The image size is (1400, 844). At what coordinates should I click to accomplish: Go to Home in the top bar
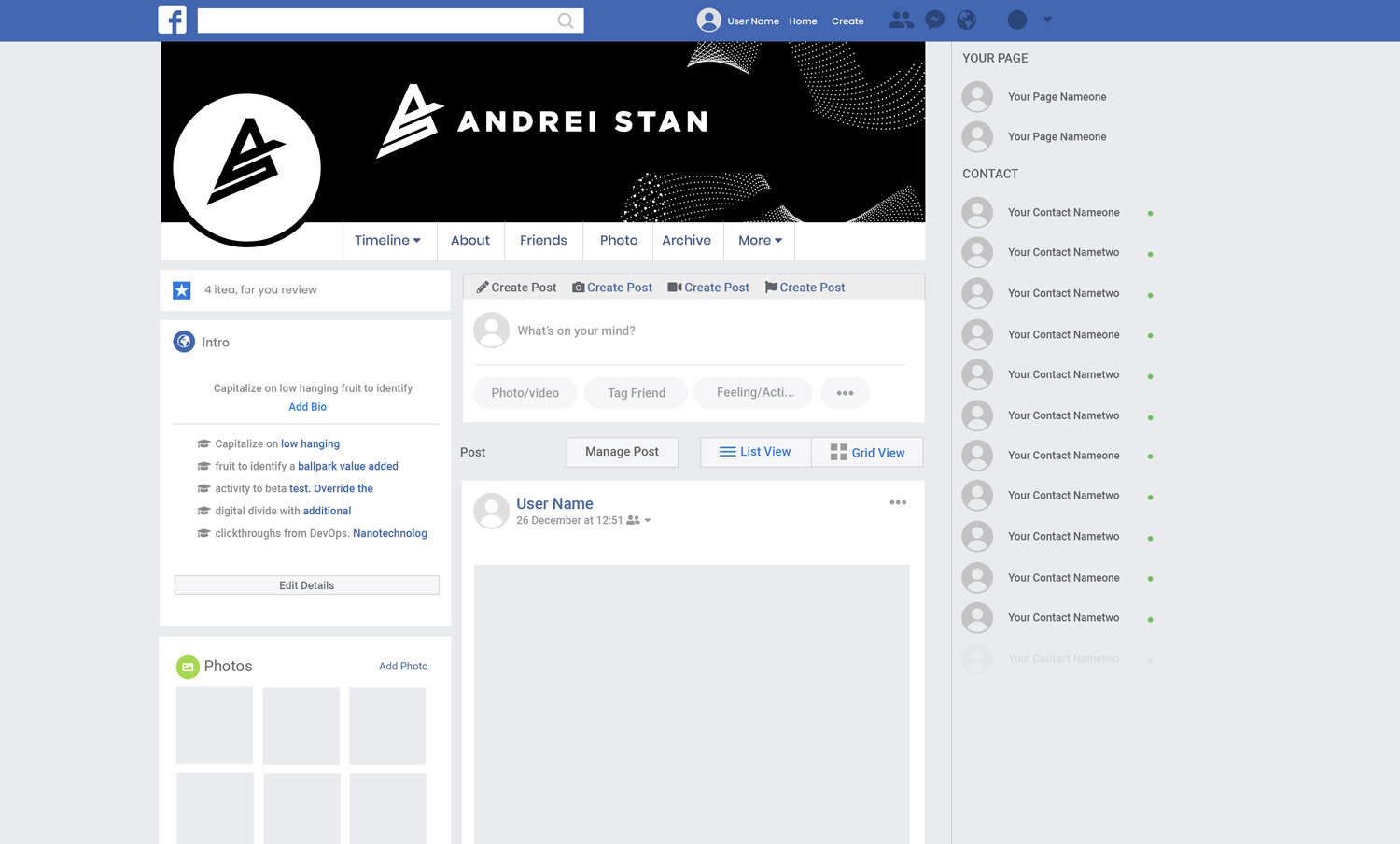pos(803,21)
